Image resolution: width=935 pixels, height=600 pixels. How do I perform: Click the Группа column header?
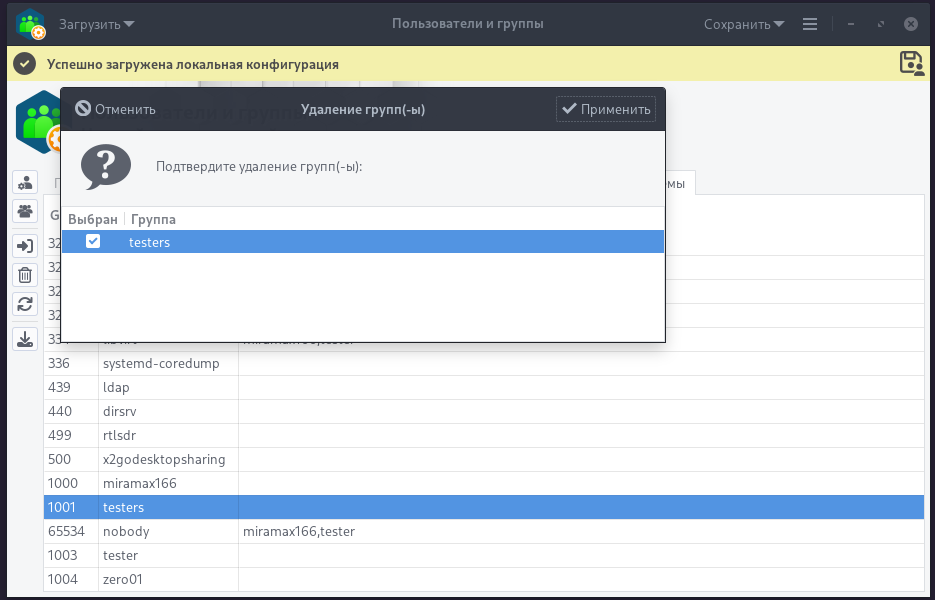point(153,219)
